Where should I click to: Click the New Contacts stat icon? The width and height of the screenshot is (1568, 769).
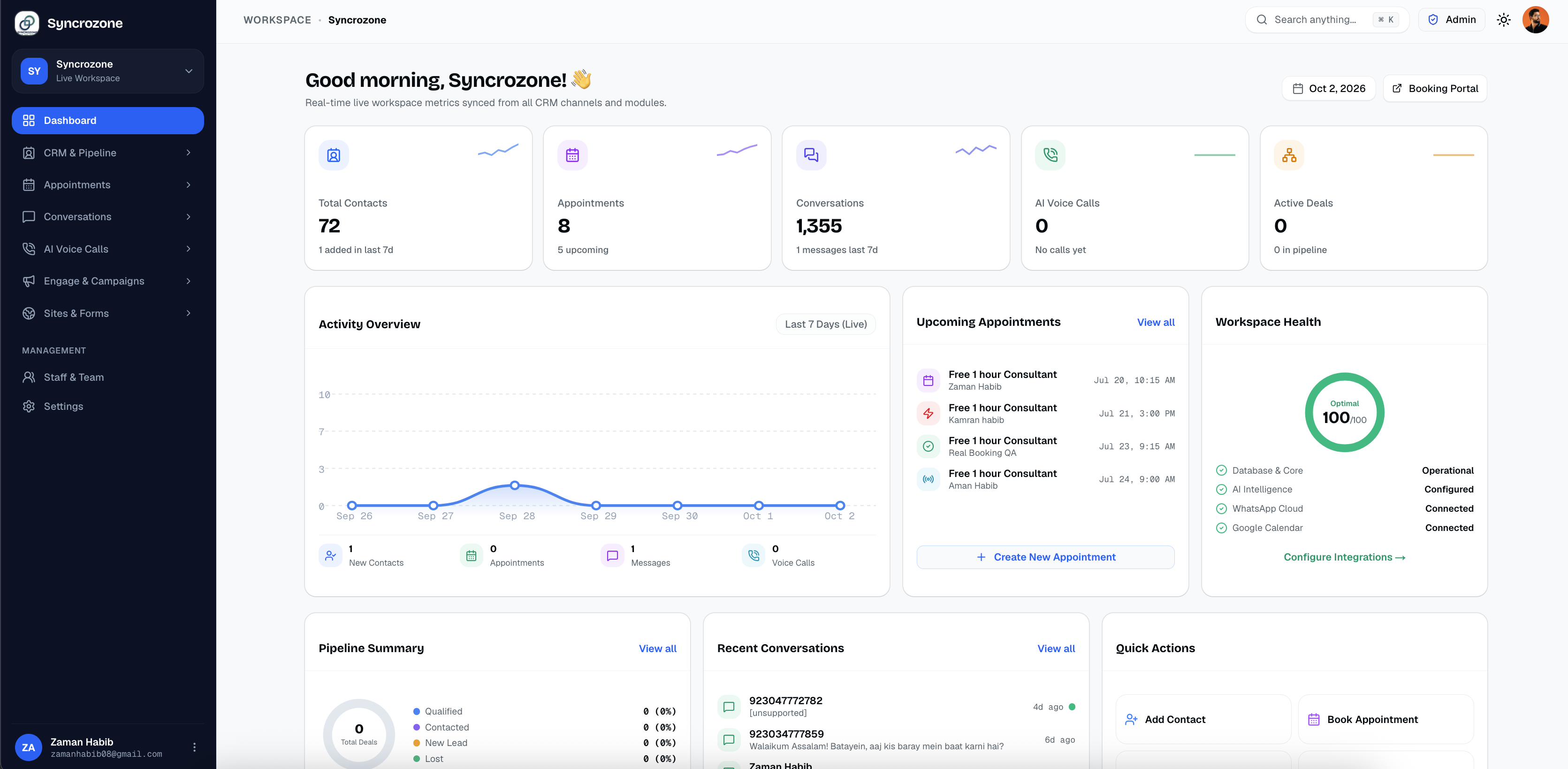click(x=330, y=555)
